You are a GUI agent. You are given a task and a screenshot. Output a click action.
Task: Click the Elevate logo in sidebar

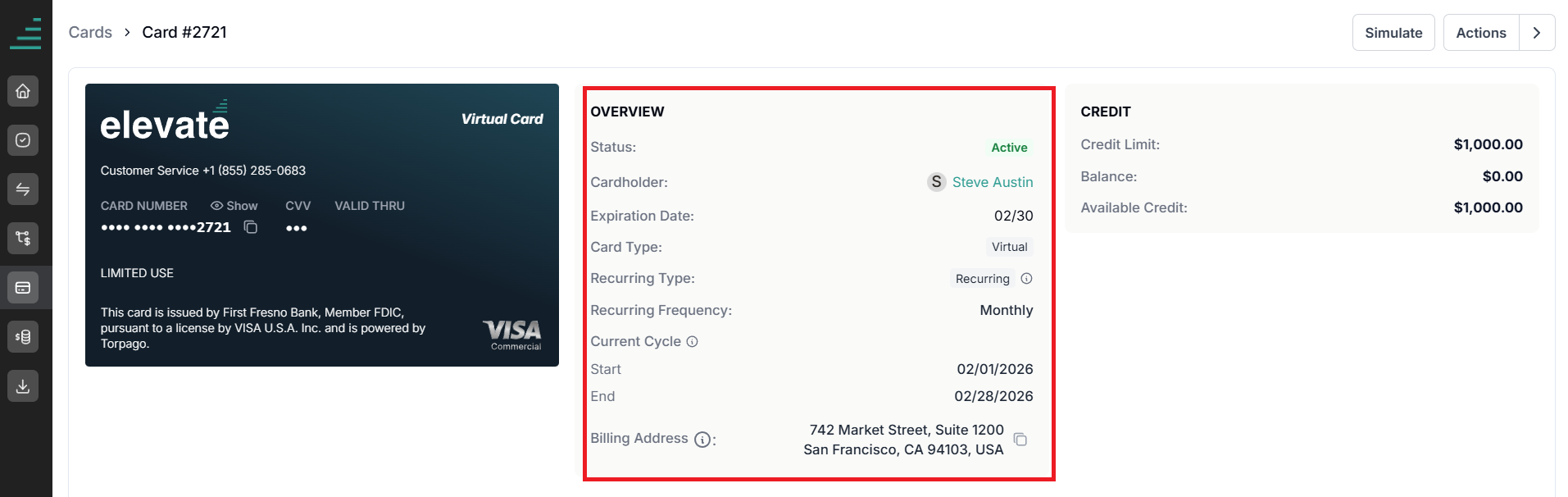(x=26, y=34)
